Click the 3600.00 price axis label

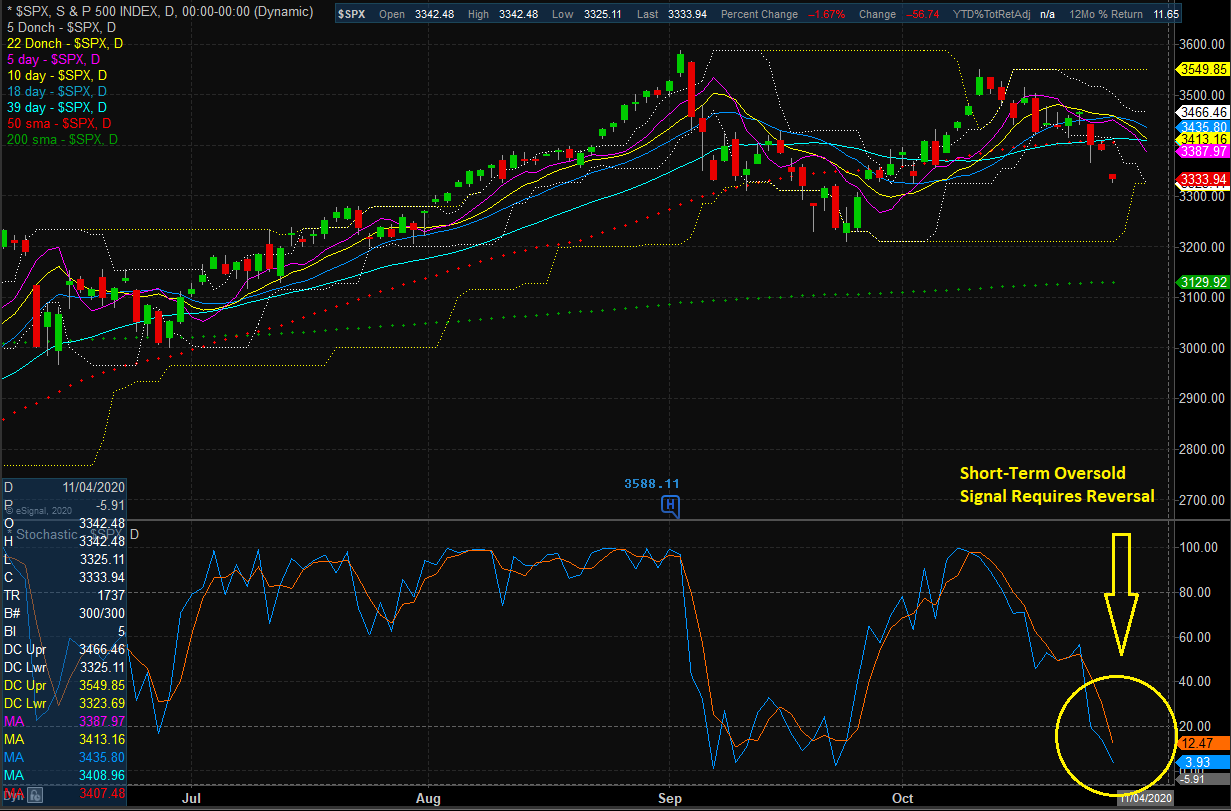coord(1203,44)
